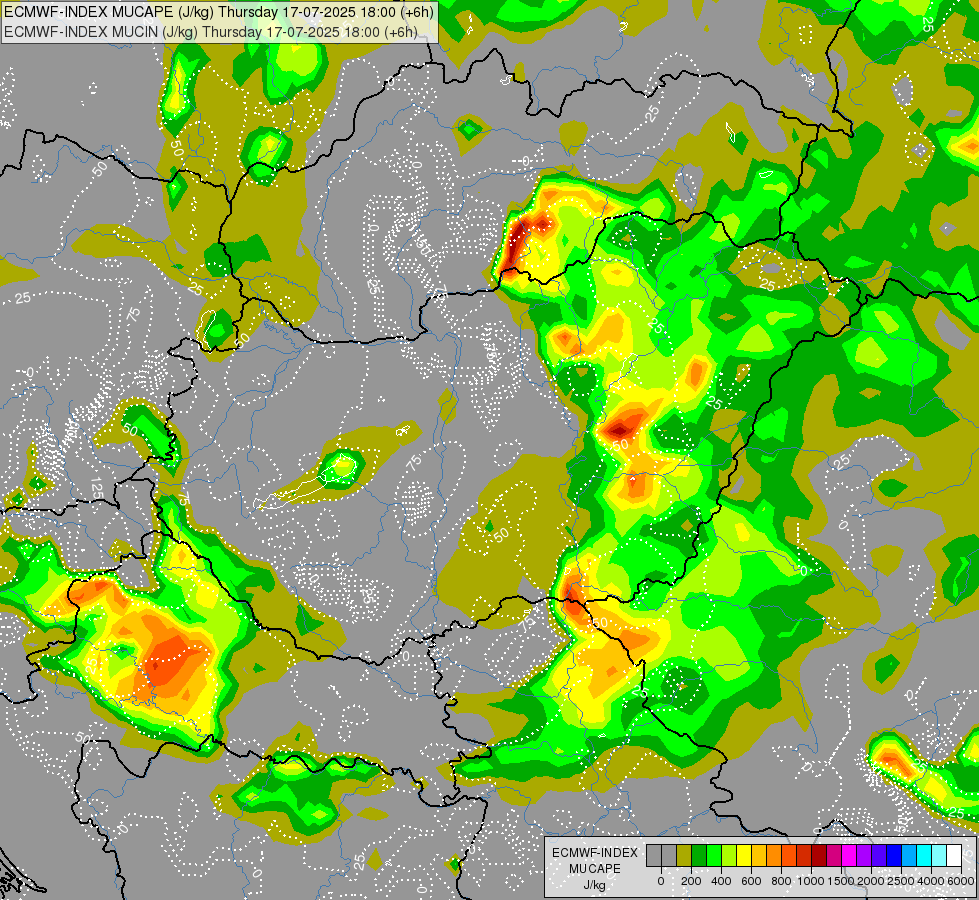The image size is (979, 900).
Task: Click the white swatch at the legend's end
Action: pos(955,856)
